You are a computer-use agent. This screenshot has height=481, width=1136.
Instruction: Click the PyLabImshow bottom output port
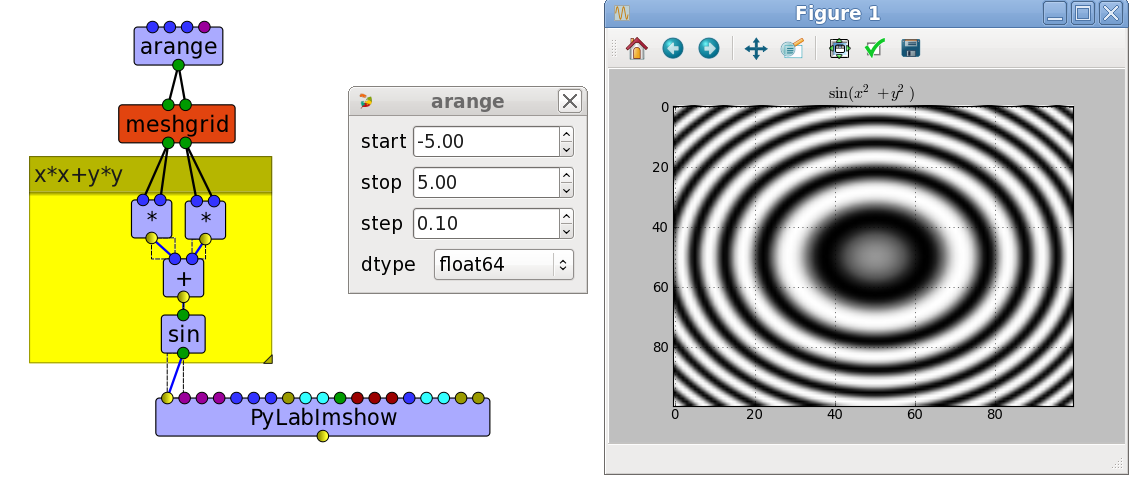[322, 436]
